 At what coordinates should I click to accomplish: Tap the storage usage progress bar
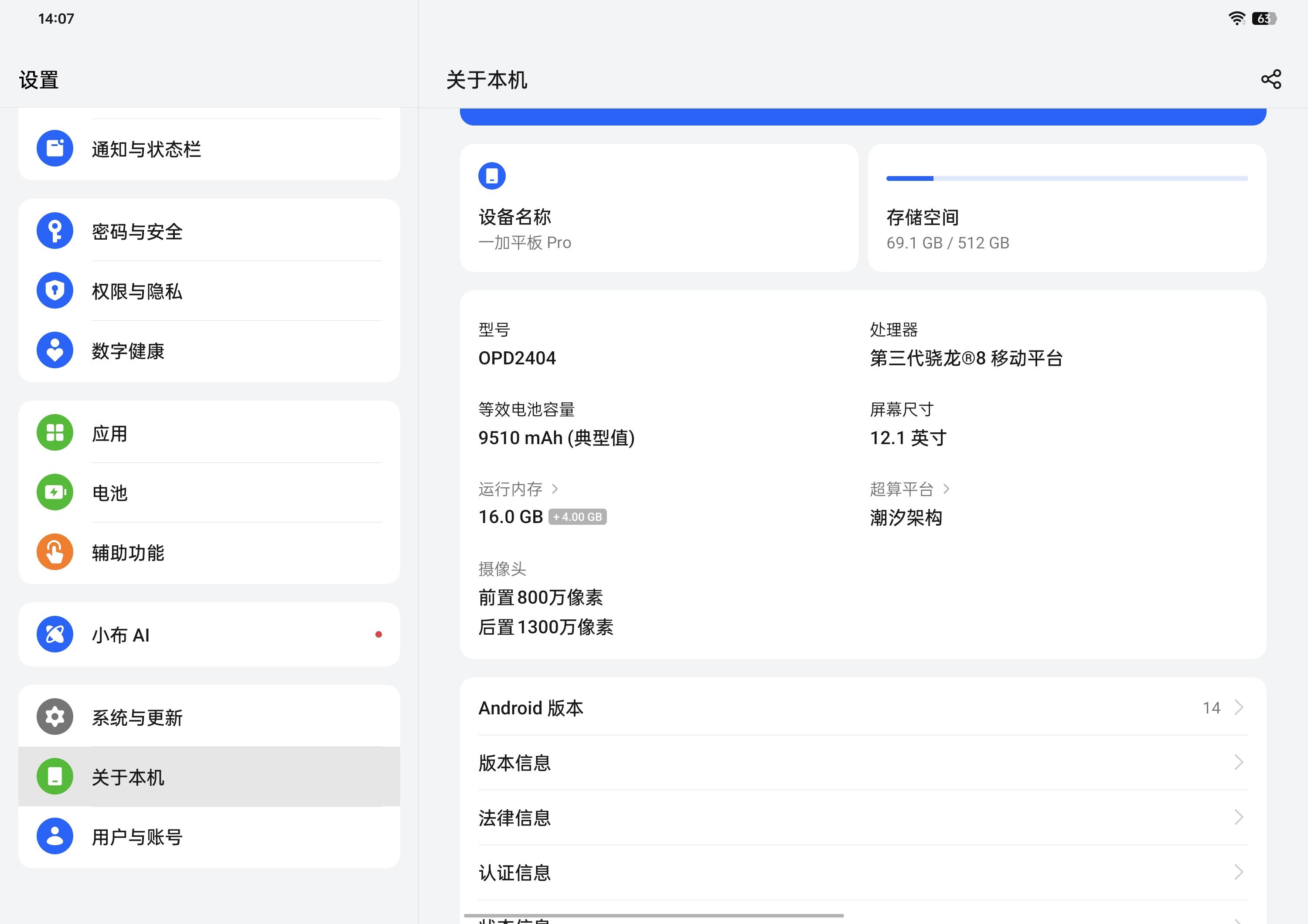click(1066, 178)
